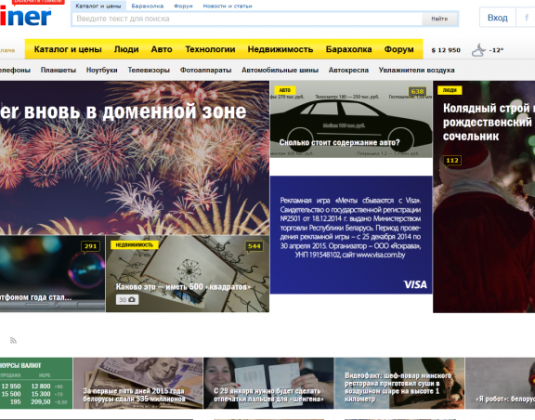The height and width of the screenshot is (420, 535).
Task: Open the 30-photo camera gallery badge
Action: (127, 300)
